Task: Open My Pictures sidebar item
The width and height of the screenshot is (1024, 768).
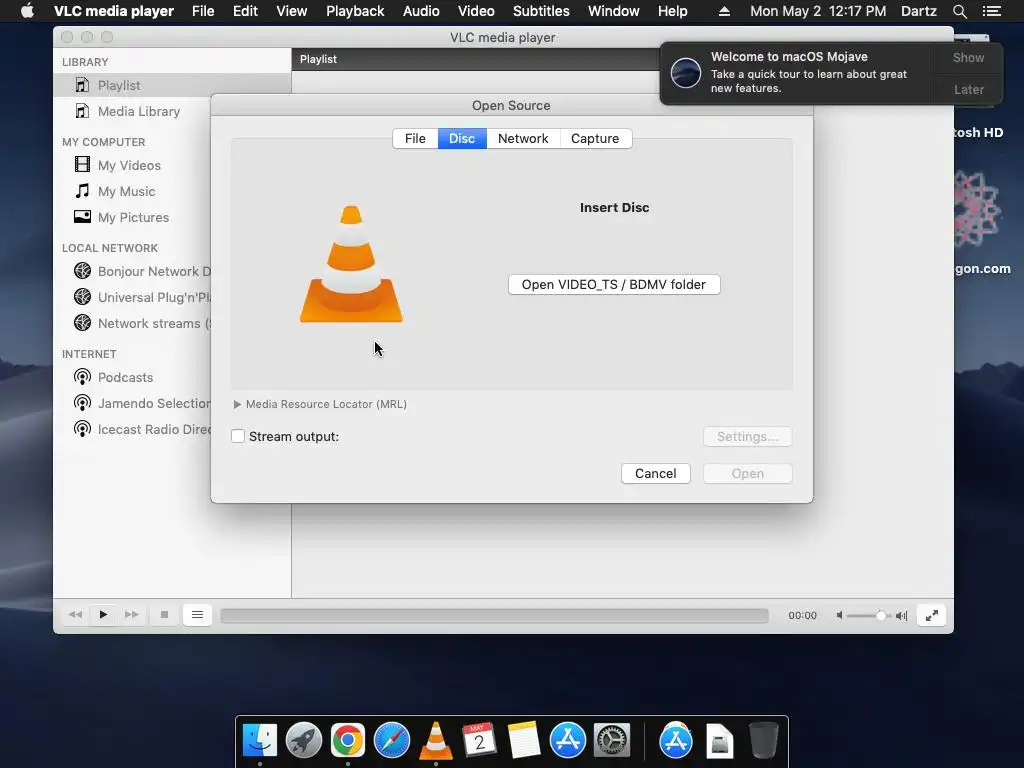Action: coord(133,217)
